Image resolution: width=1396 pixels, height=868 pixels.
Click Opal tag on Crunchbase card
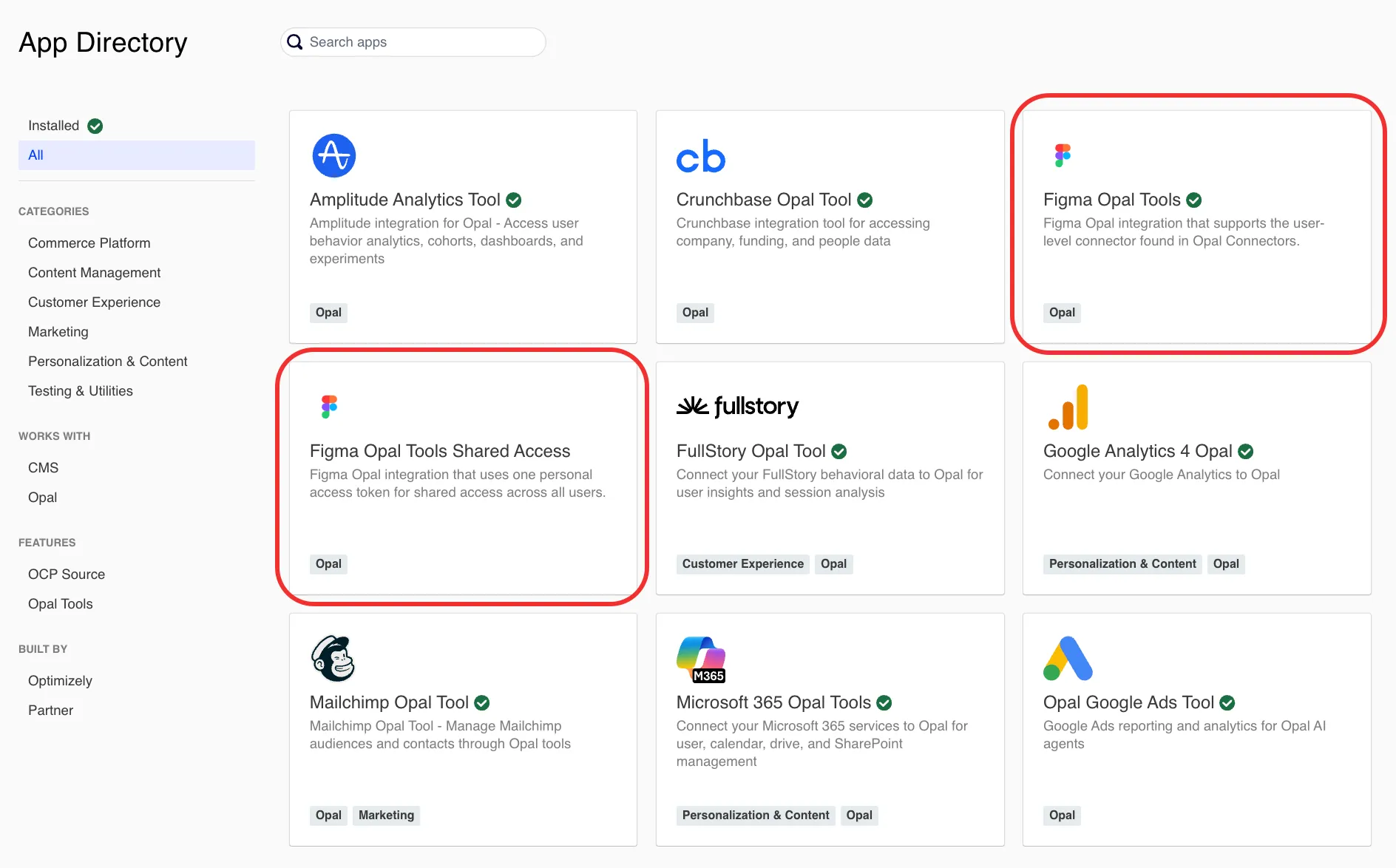[695, 313]
